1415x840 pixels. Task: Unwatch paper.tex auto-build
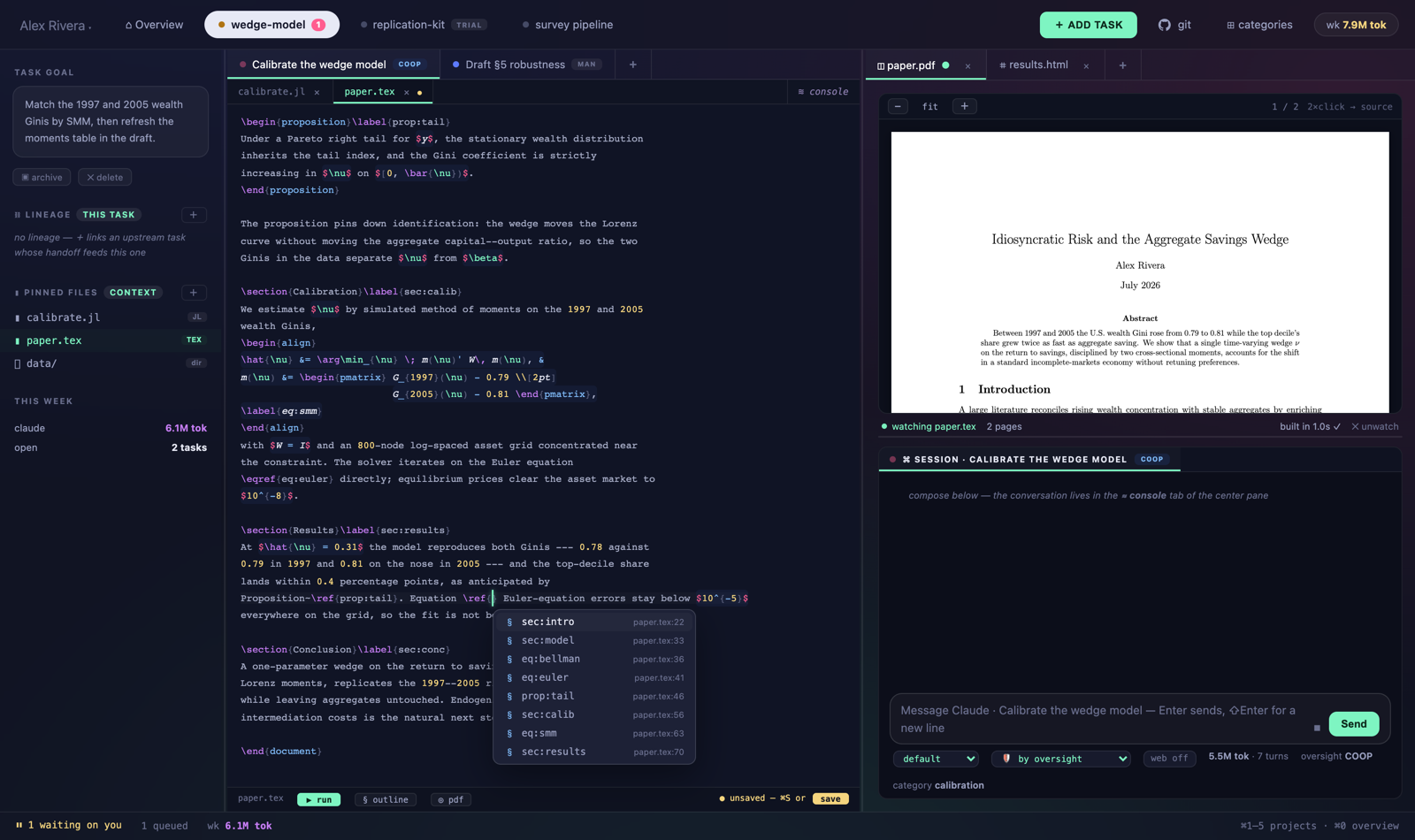(x=1374, y=426)
